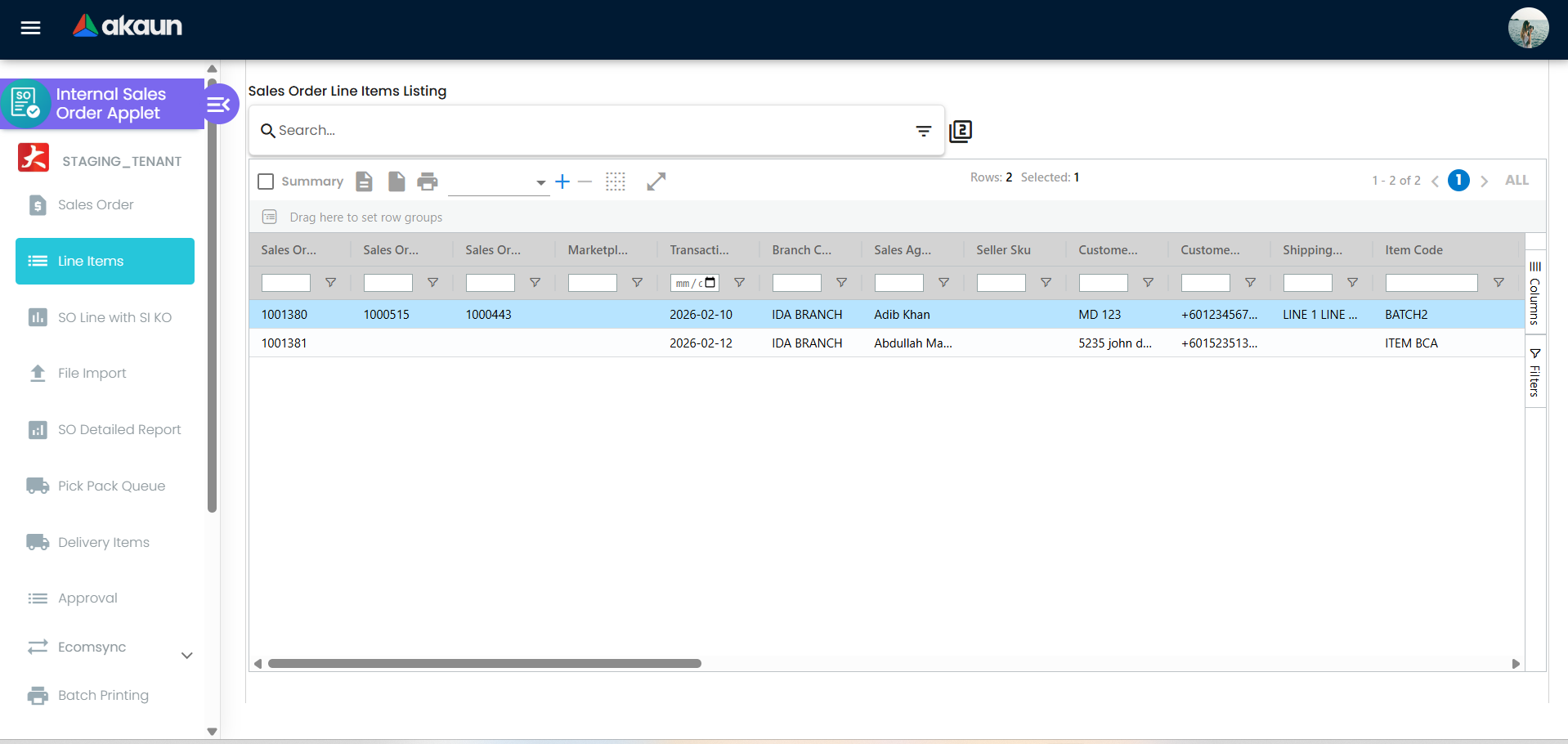Image resolution: width=1568 pixels, height=744 pixels.
Task: Toggle the Summary checkbox
Action: (x=266, y=182)
